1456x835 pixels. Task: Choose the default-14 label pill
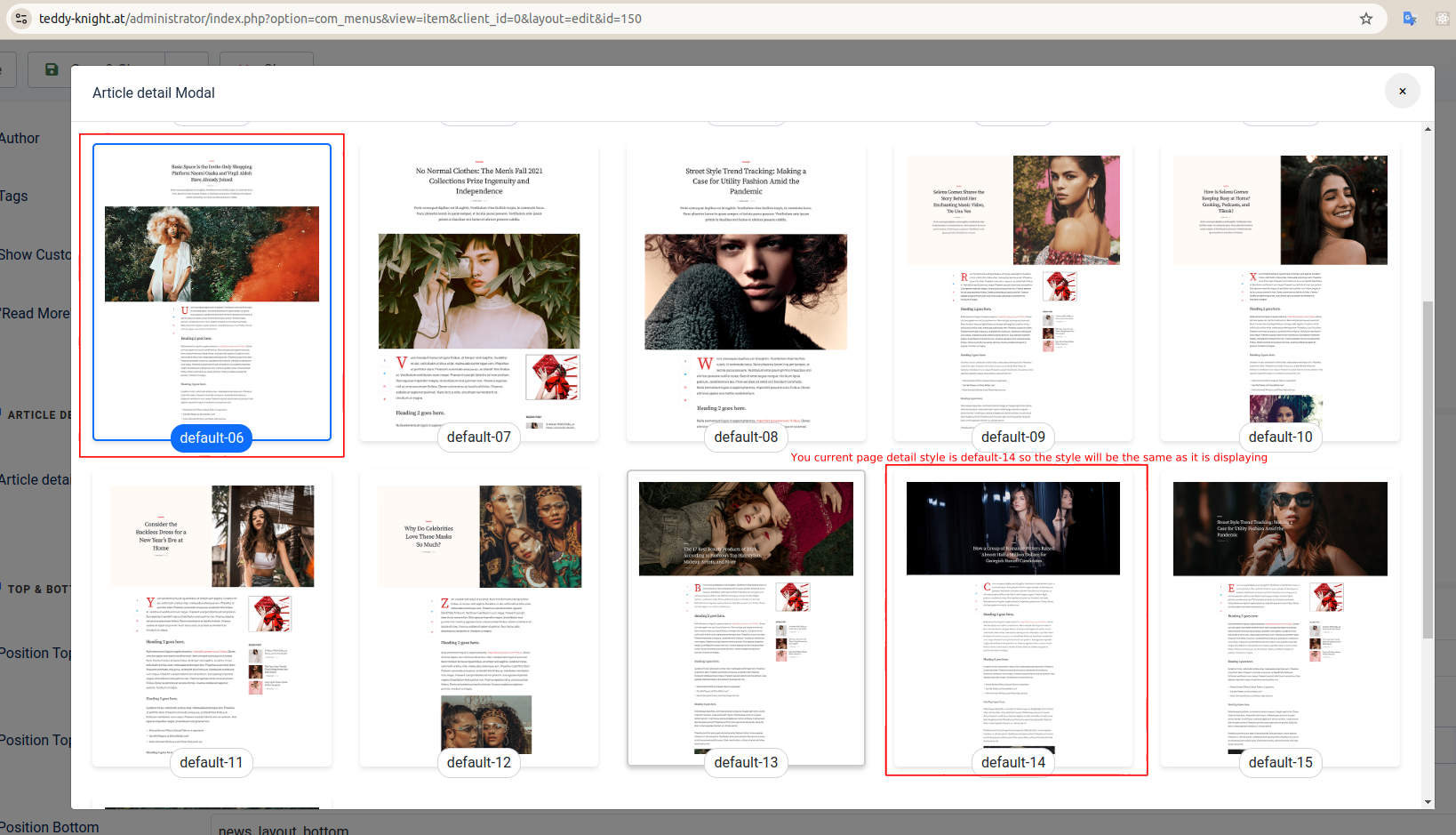(1013, 762)
